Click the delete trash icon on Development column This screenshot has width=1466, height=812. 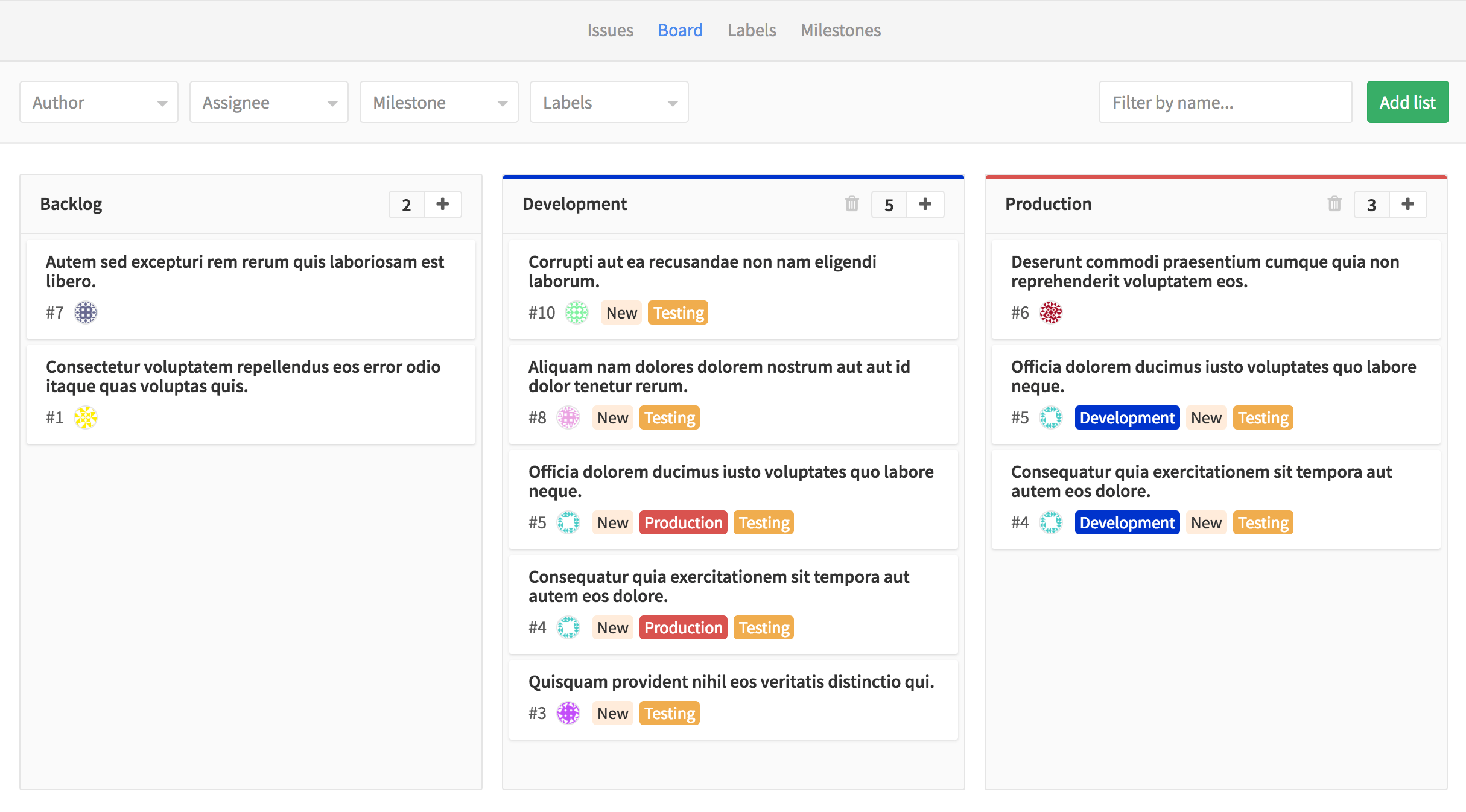click(852, 204)
